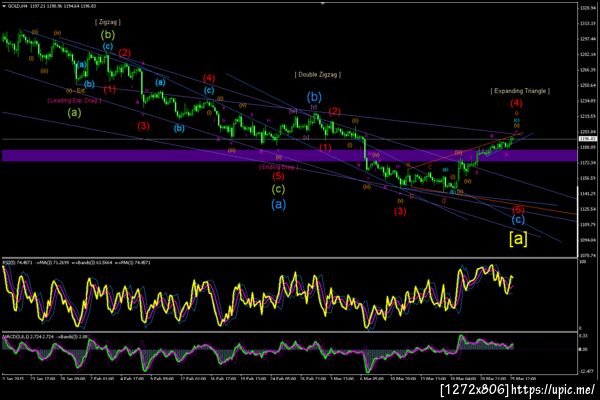Click the 16 Feb 17:00 time axis label

(223, 378)
